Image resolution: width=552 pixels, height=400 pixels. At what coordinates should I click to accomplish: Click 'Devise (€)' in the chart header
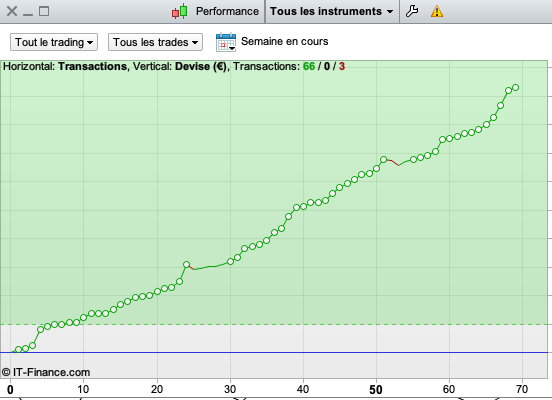point(201,66)
